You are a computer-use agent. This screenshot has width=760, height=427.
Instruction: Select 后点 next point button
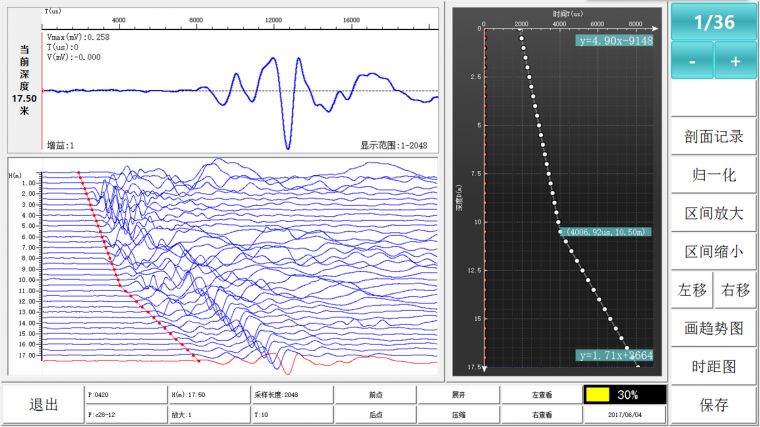coord(374,414)
